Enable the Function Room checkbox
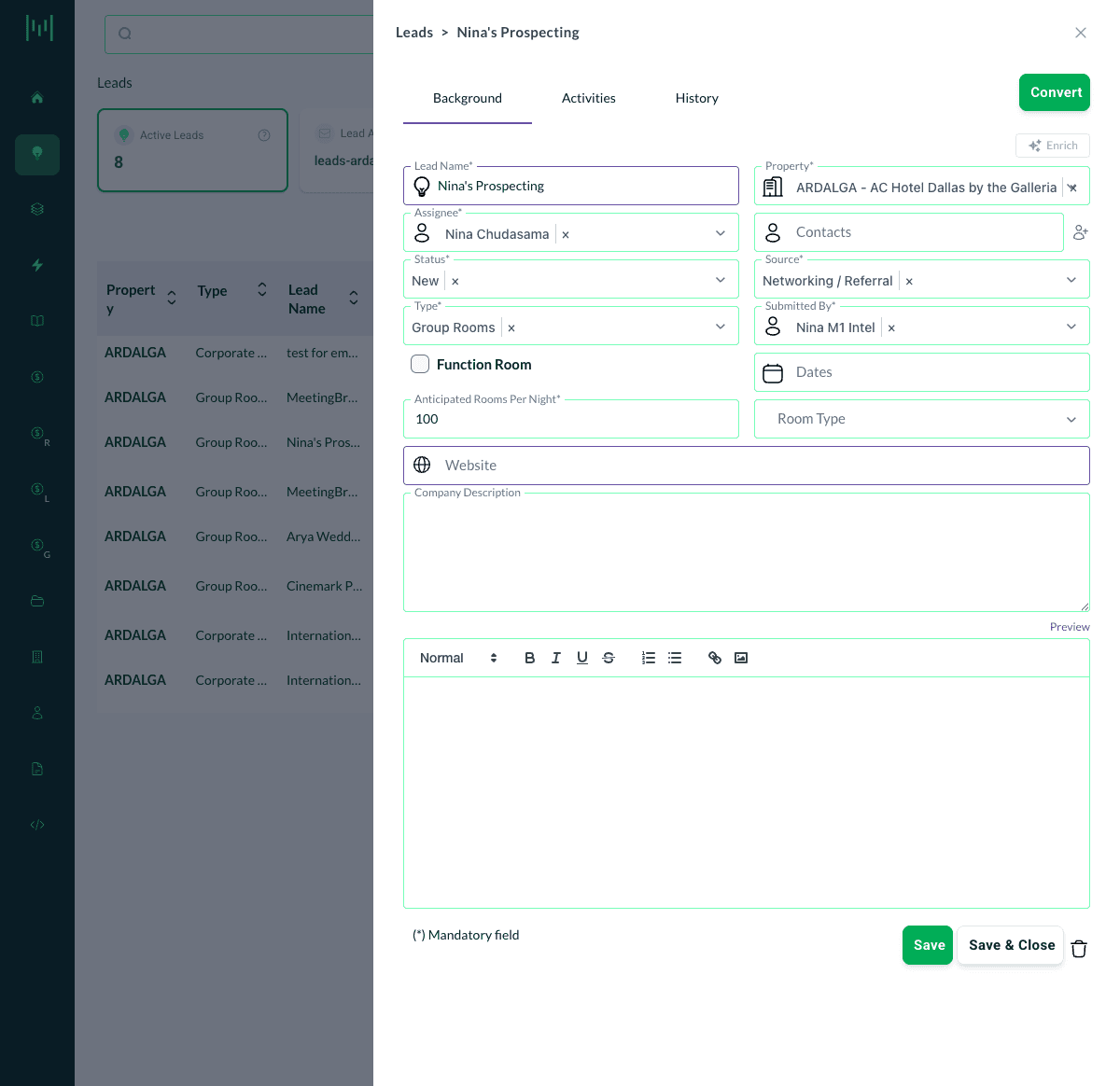Screen dimensions: 1120x1086 [x=421, y=364]
